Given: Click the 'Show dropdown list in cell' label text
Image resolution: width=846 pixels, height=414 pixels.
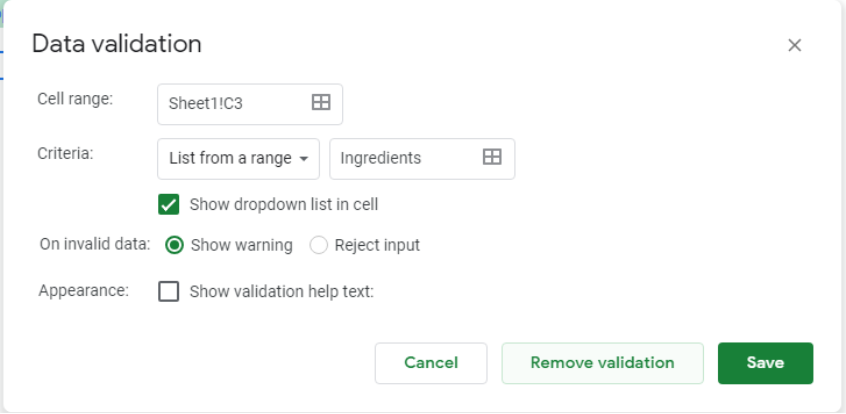Looking at the screenshot, I should [x=284, y=205].
